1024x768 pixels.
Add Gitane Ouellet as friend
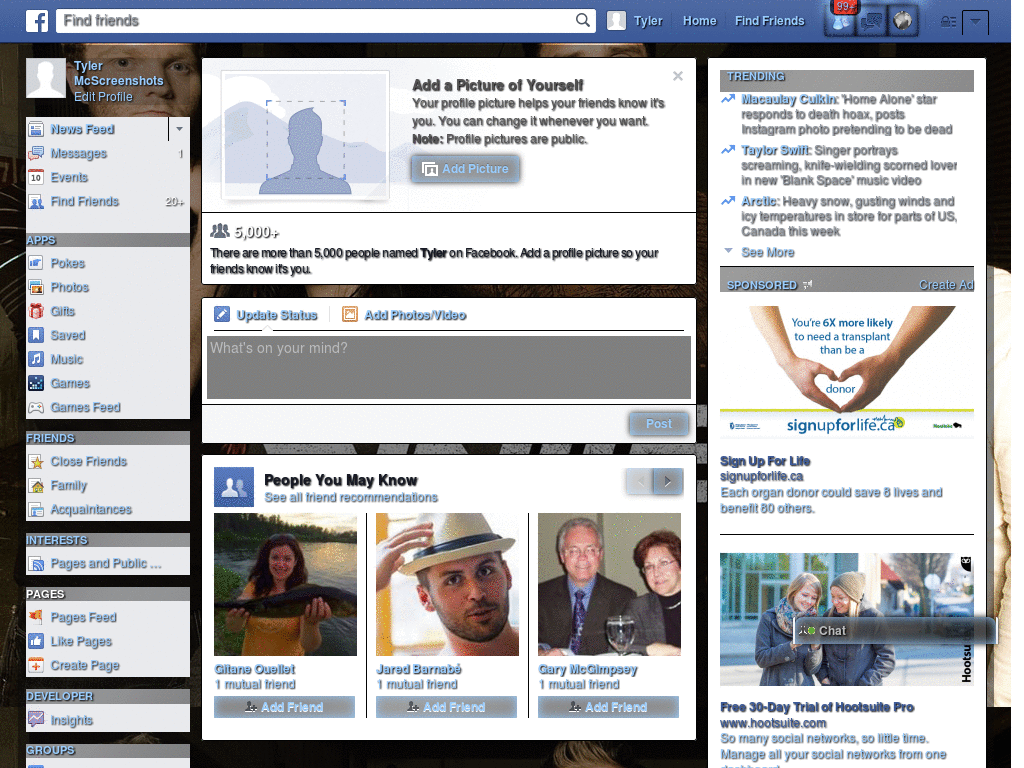coord(284,707)
